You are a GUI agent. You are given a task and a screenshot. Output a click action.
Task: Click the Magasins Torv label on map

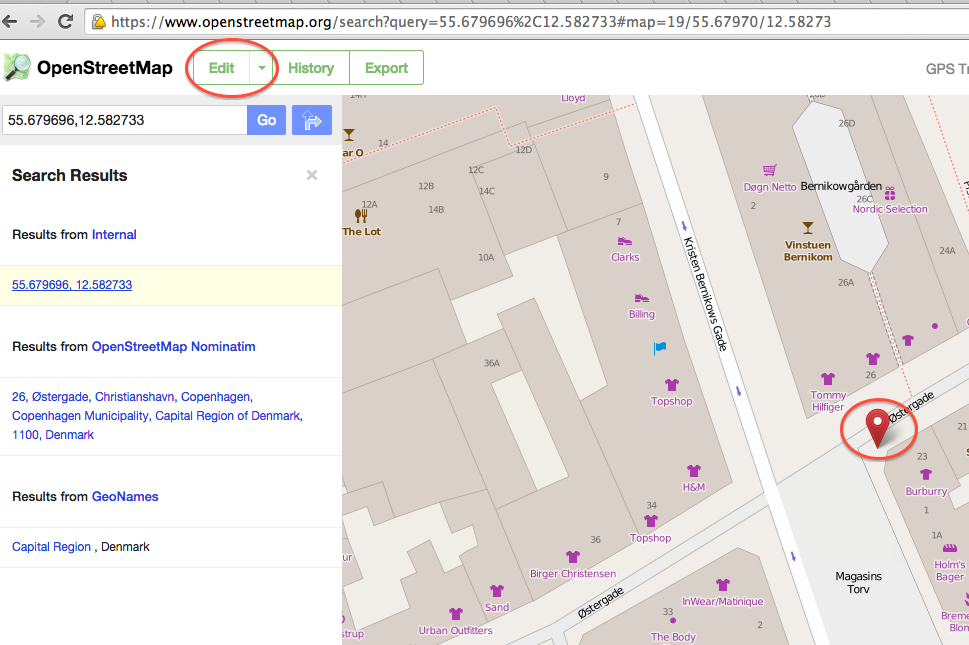[x=858, y=583]
